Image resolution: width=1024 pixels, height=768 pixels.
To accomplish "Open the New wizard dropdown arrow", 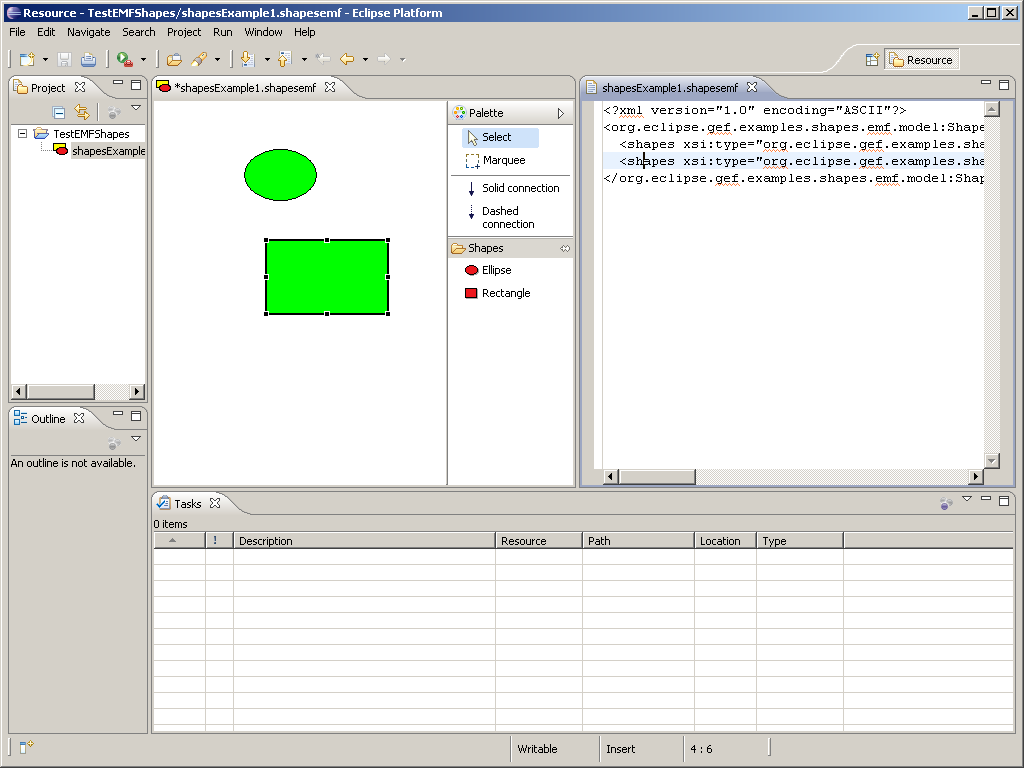I will tap(44, 60).
